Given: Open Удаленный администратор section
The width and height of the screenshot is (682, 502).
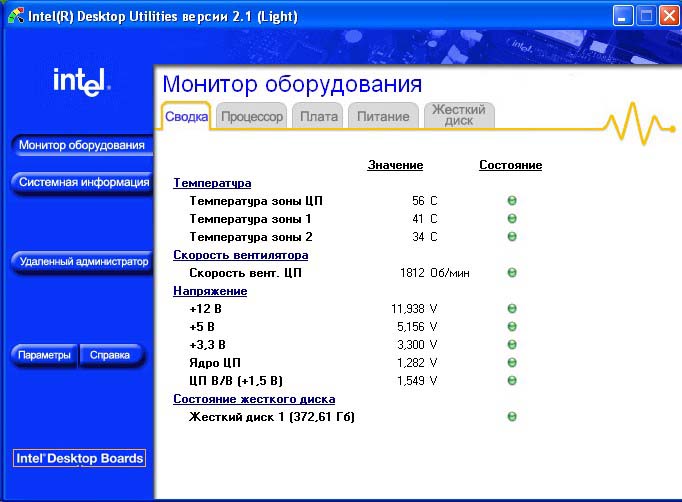Looking at the screenshot, I should tap(82, 261).
